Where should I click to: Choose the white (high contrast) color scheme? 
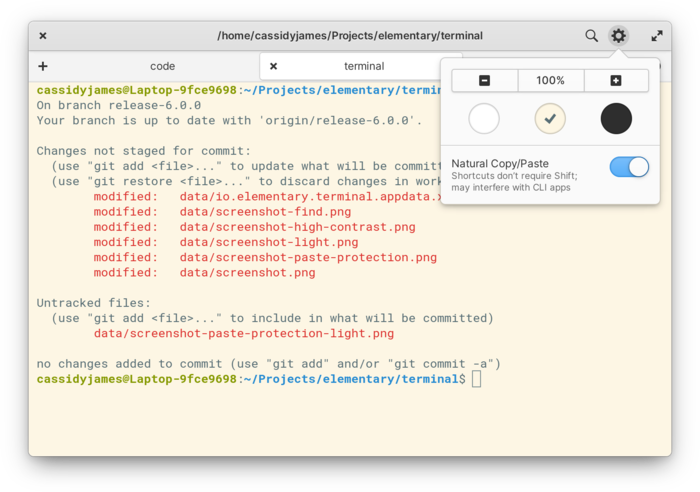pos(484,119)
